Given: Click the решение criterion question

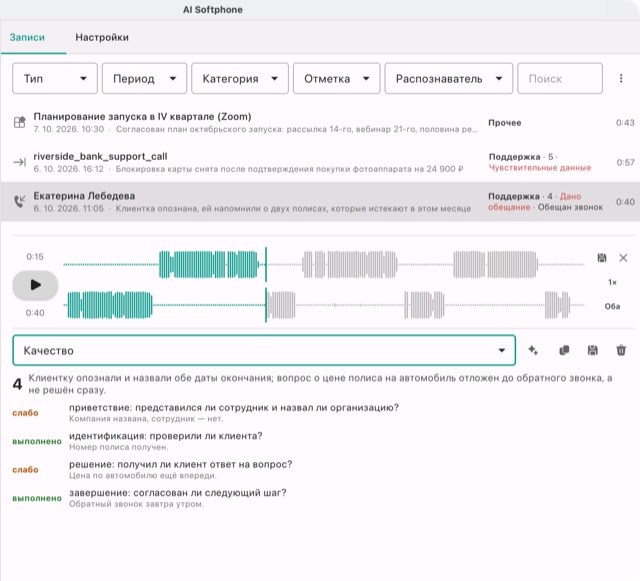Looking at the screenshot, I should (x=181, y=464).
